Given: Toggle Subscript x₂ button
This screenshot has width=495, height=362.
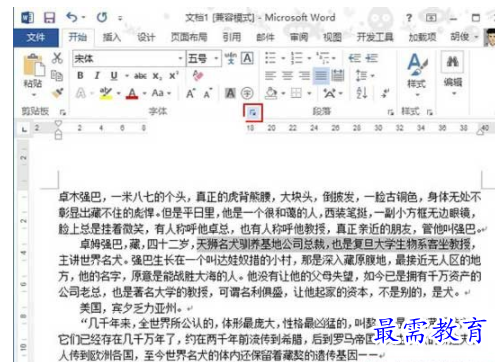Looking at the screenshot, I should click(x=157, y=76).
